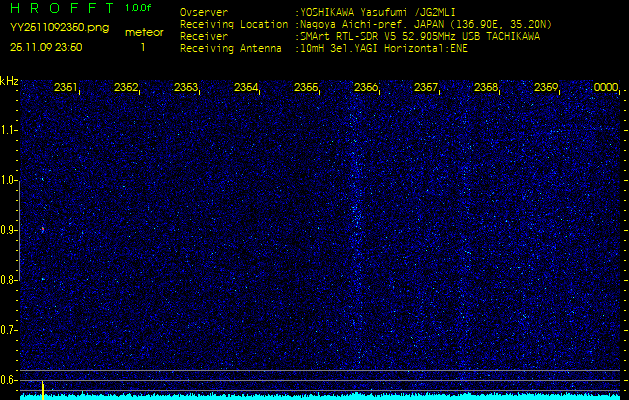
Task: Click the 0.6 frequency axis label
Action: [9, 380]
